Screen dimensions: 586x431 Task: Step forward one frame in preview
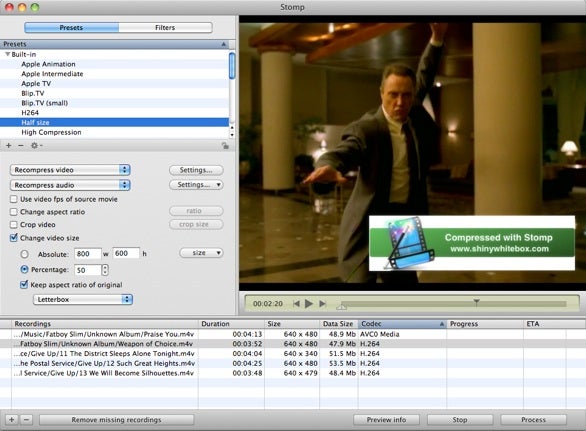point(322,304)
